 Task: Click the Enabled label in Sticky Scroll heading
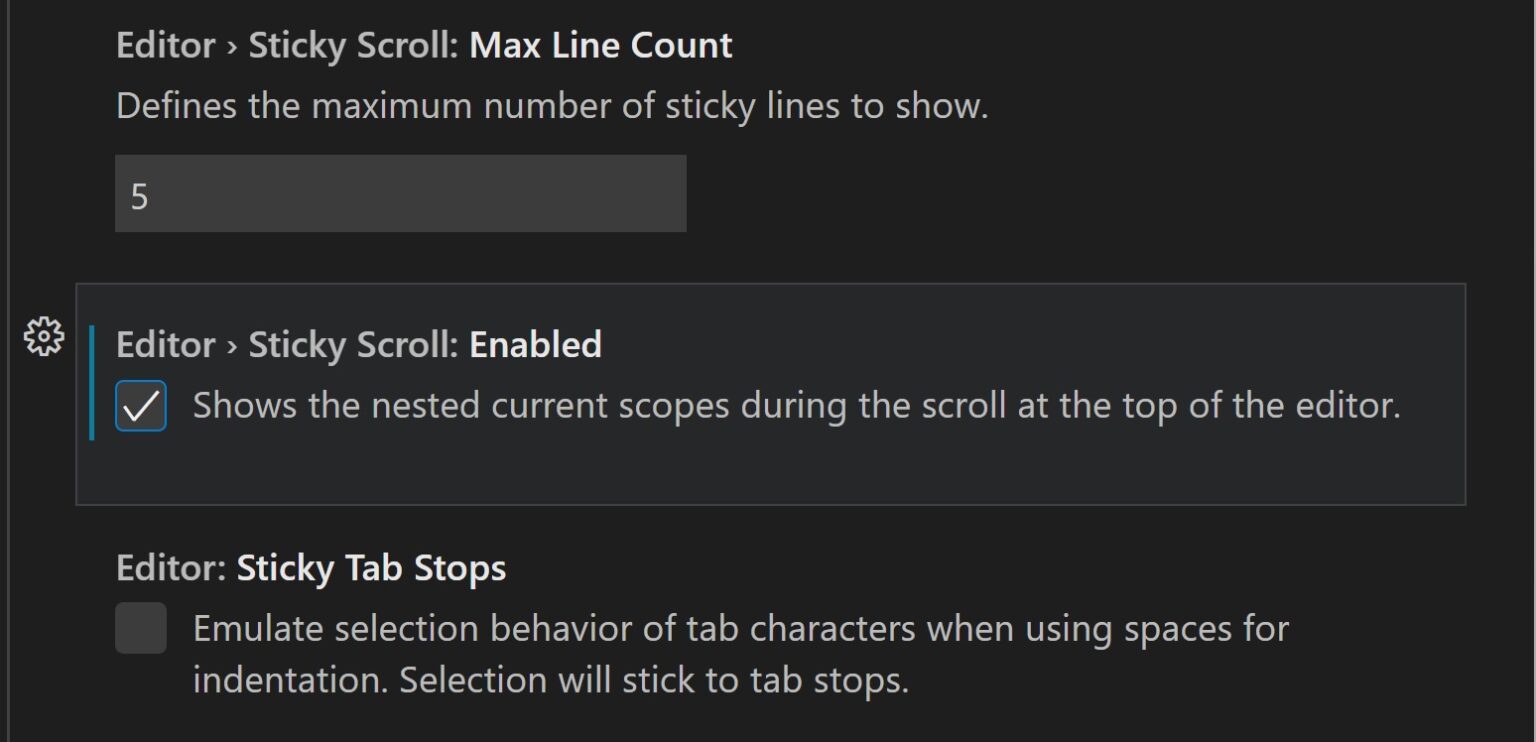pos(535,344)
